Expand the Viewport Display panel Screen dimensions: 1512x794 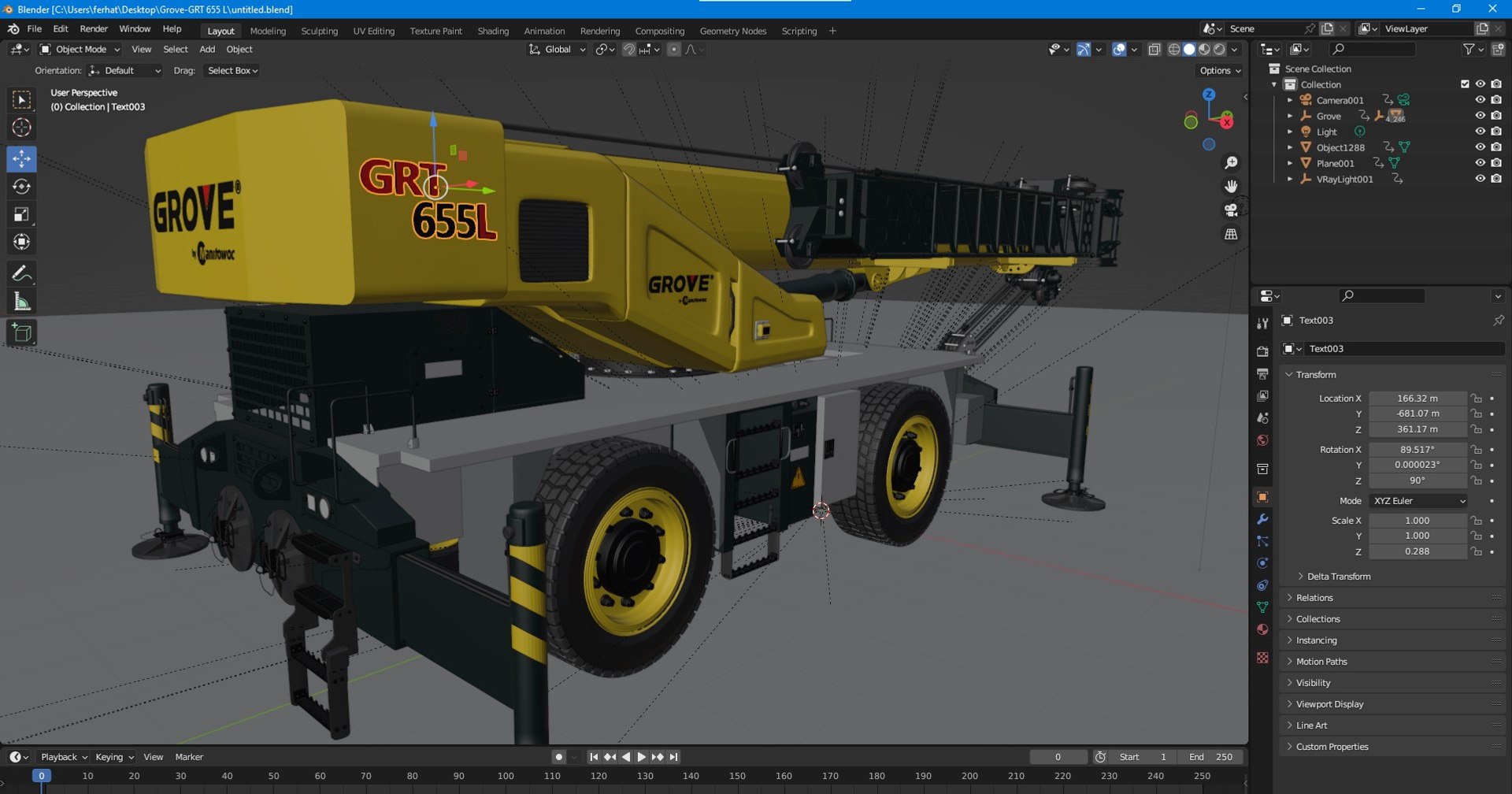(x=1330, y=704)
